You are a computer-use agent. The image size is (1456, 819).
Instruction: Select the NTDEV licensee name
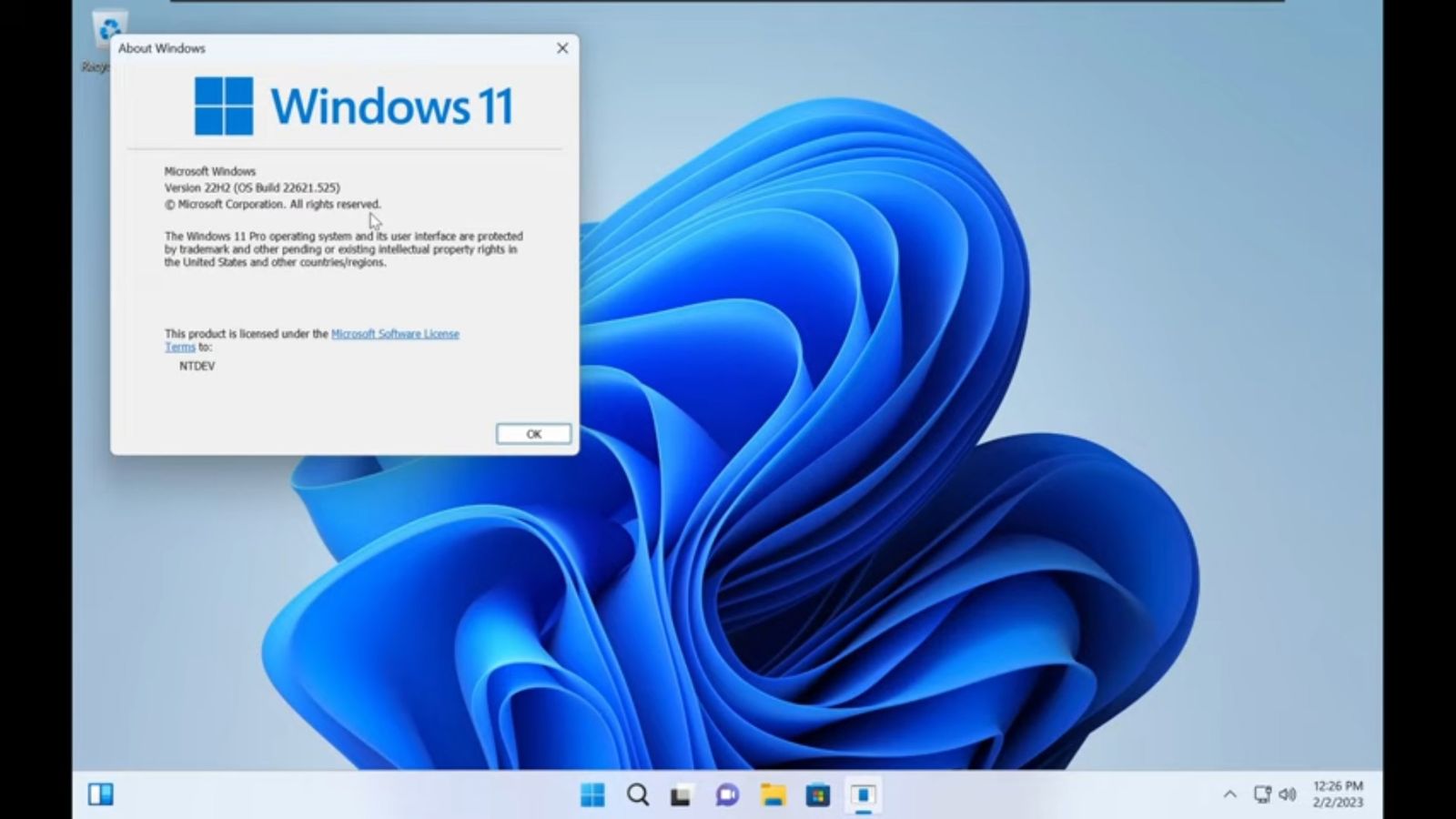point(197,366)
